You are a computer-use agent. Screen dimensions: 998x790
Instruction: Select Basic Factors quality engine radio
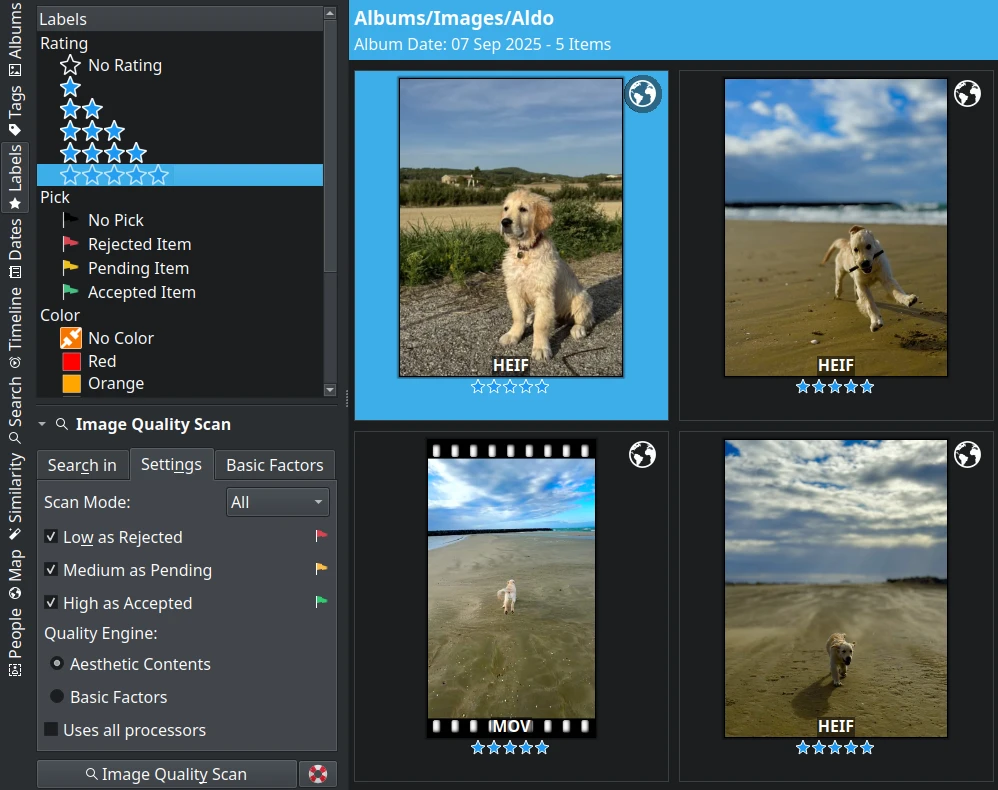tap(57, 697)
